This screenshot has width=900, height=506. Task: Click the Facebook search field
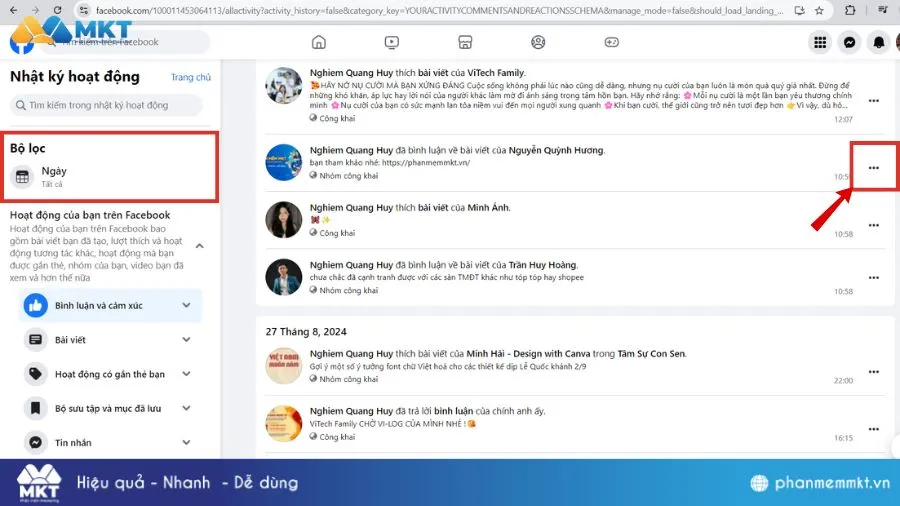tap(123, 42)
